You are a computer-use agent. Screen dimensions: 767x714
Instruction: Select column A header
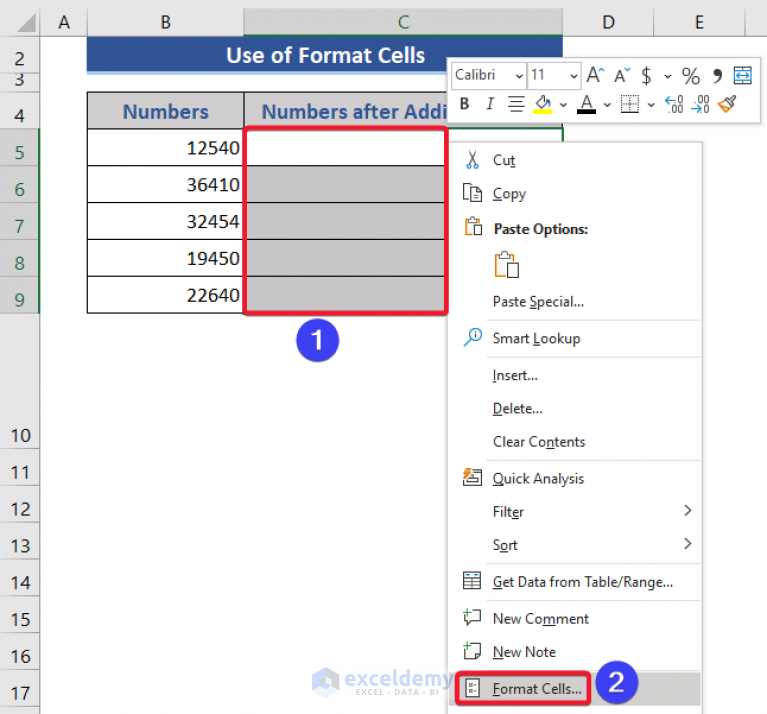[64, 22]
